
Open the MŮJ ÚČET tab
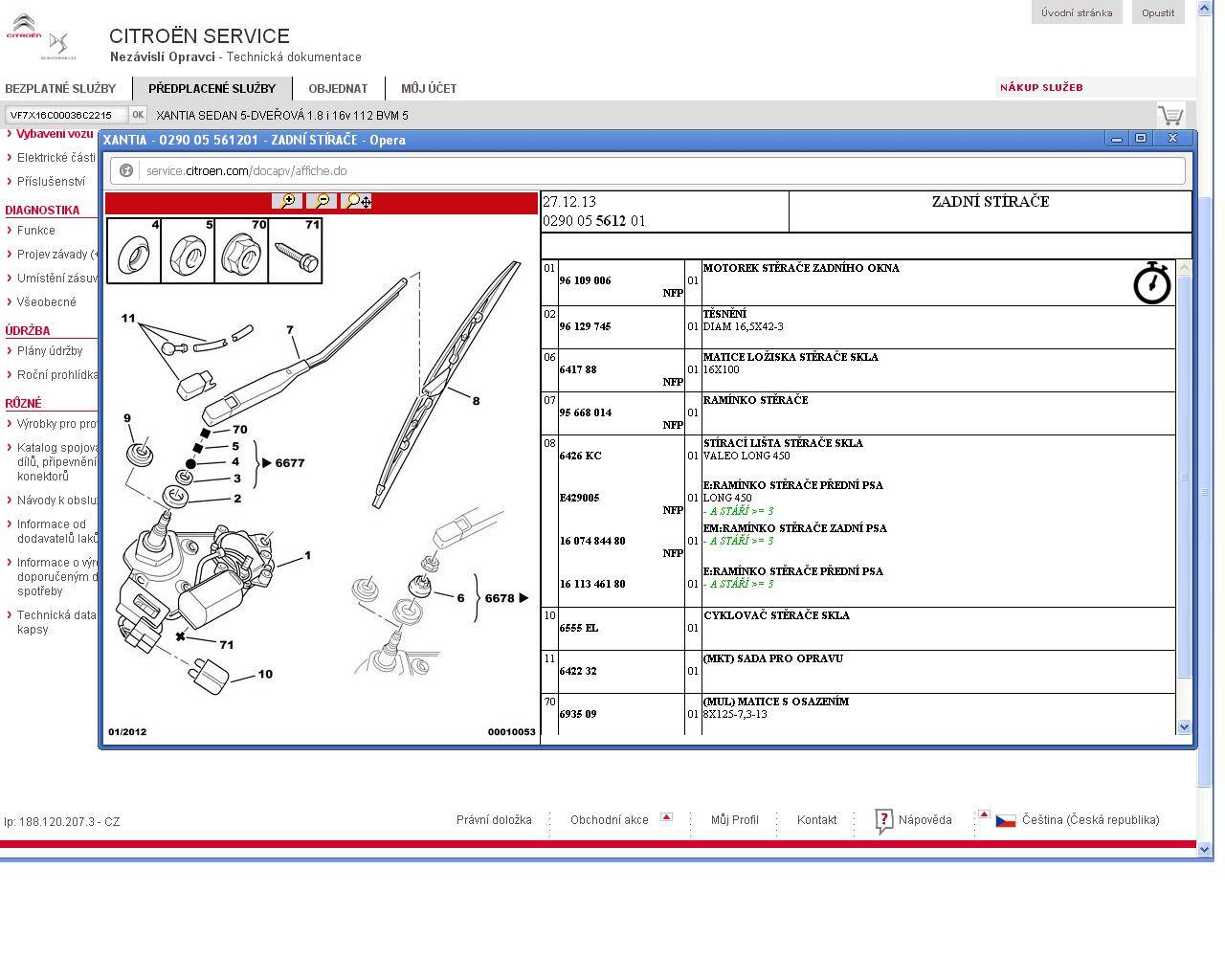pos(429,89)
